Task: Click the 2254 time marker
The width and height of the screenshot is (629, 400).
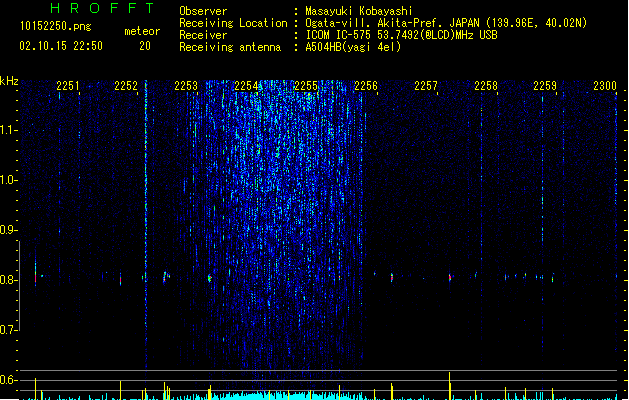Action: coord(246,86)
